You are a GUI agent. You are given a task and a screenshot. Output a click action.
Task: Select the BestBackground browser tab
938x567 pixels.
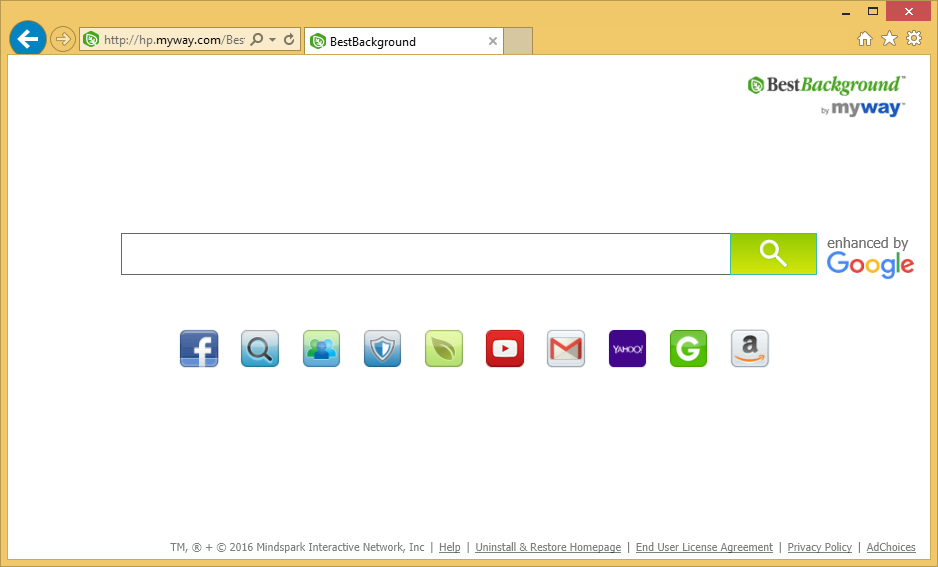coord(404,41)
